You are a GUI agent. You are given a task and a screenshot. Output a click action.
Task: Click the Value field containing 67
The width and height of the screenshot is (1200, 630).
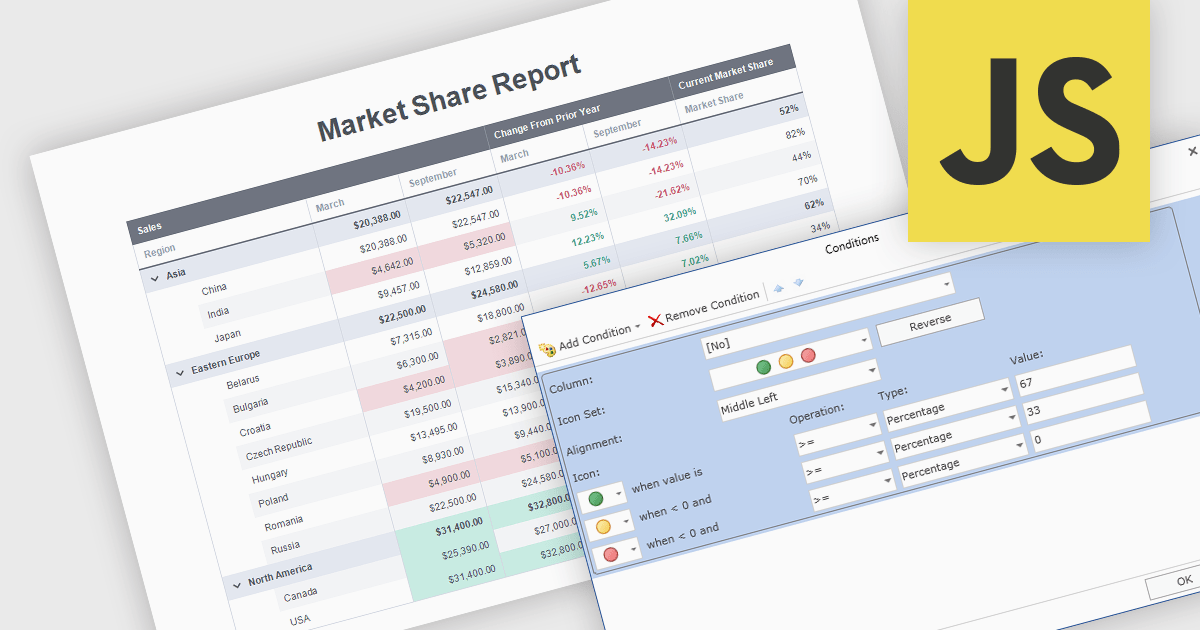(1075, 373)
